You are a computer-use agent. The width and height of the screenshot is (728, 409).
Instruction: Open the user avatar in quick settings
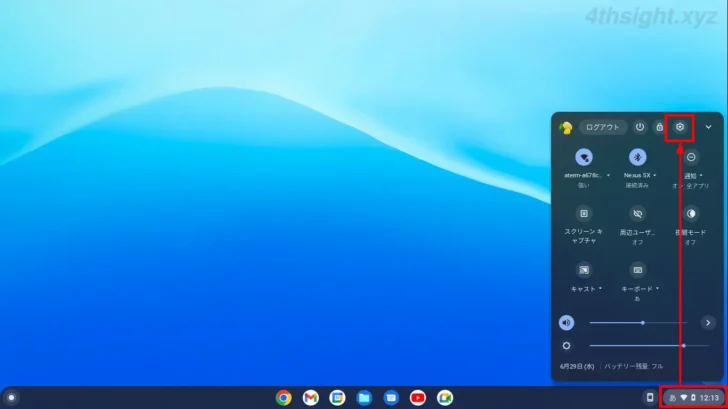[x=566, y=127]
